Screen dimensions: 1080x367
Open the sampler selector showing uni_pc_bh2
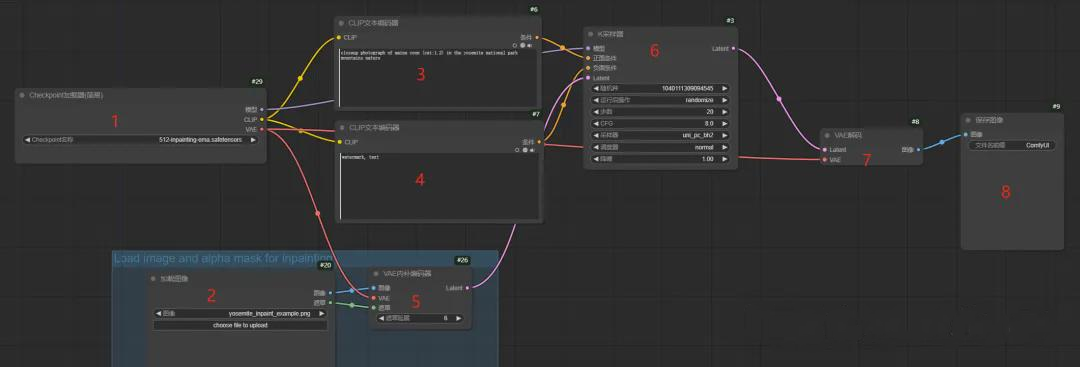[x=660, y=135]
